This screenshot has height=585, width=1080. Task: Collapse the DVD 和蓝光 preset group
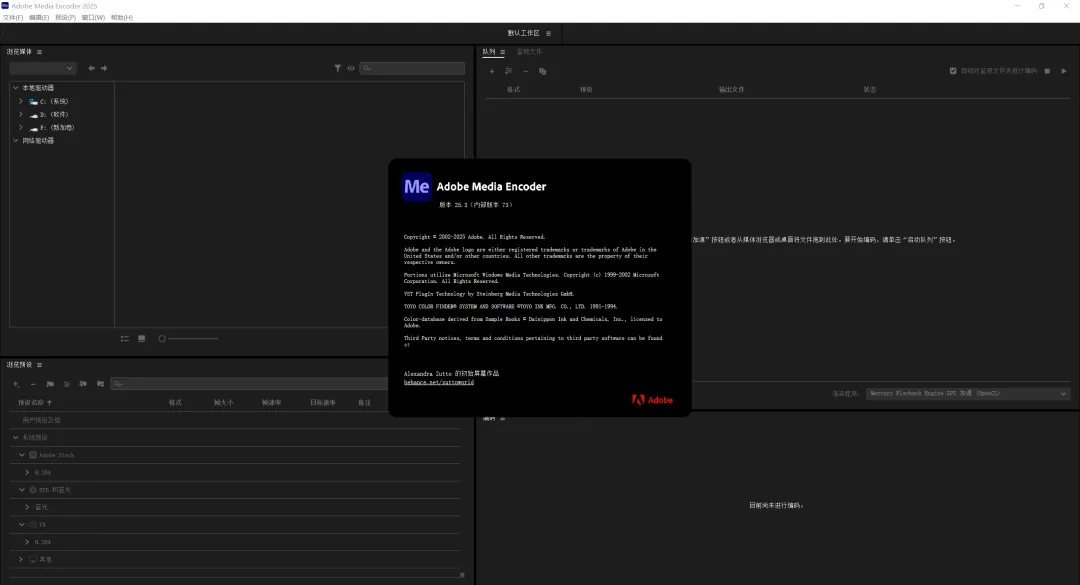pyautogui.click(x=22, y=490)
